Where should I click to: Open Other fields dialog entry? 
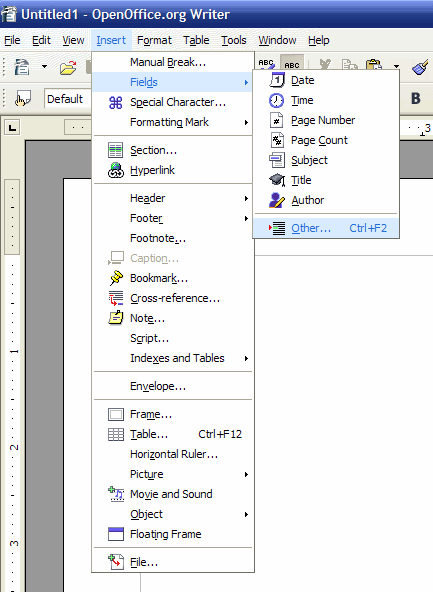point(326,228)
